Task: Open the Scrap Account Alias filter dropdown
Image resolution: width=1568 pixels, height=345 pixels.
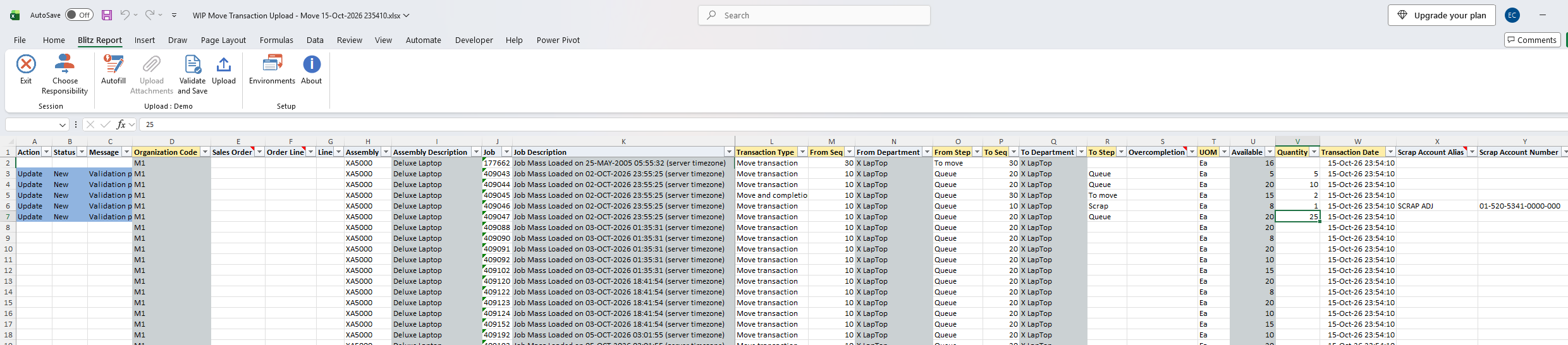Action: pyautogui.click(x=1472, y=152)
